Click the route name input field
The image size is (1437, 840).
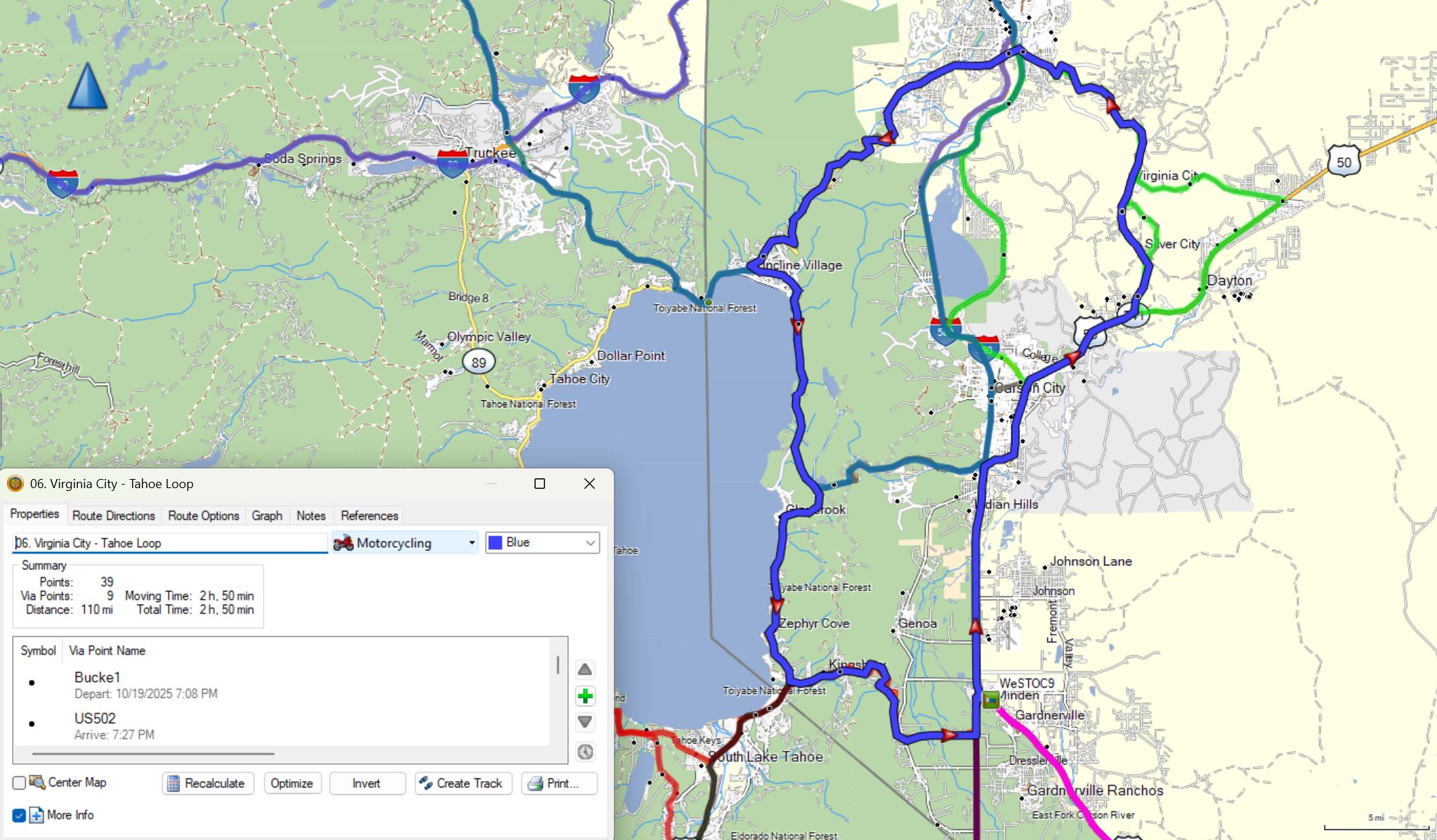169,543
